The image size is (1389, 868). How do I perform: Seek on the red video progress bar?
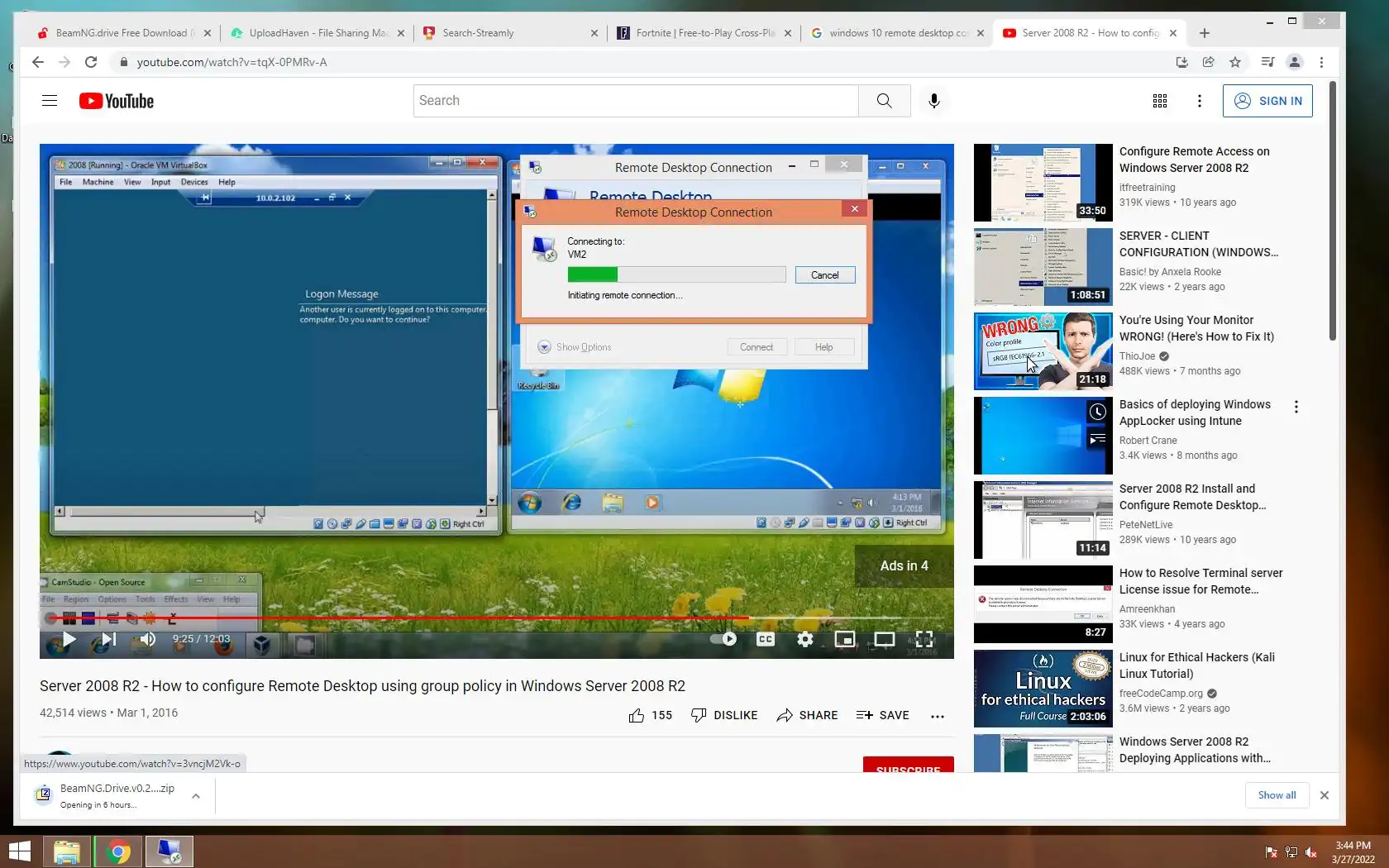click(x=496, y=618)
